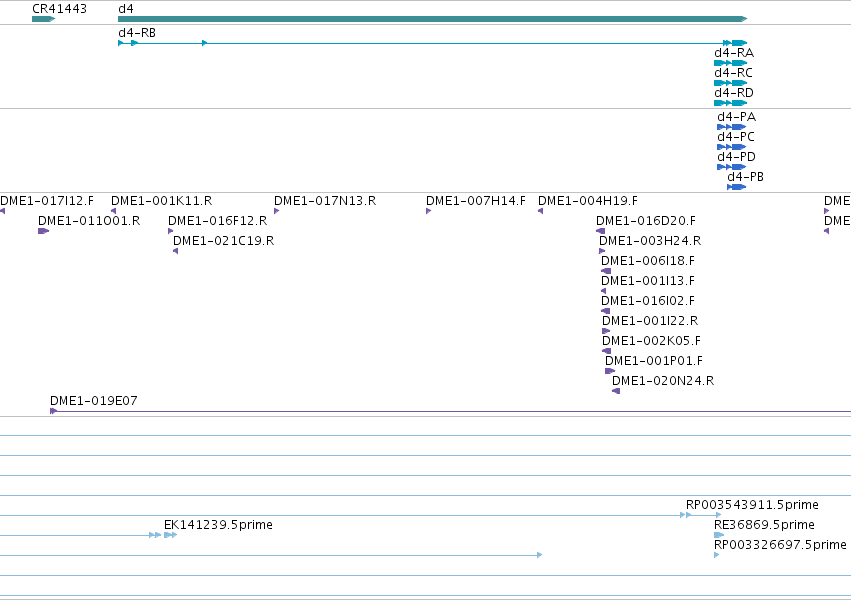Click the DME1-002K05.F label

point(651,341)
